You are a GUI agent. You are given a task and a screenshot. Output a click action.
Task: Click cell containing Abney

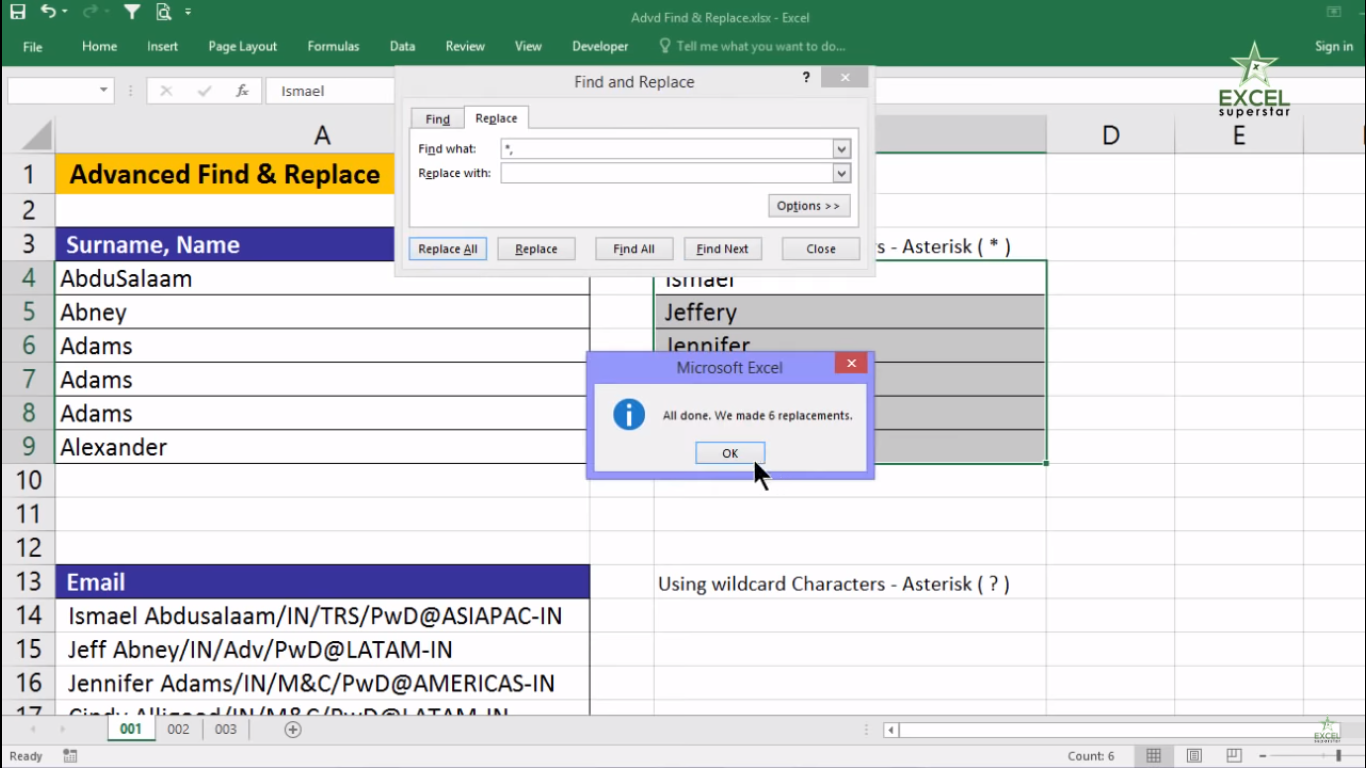[322, 312]
